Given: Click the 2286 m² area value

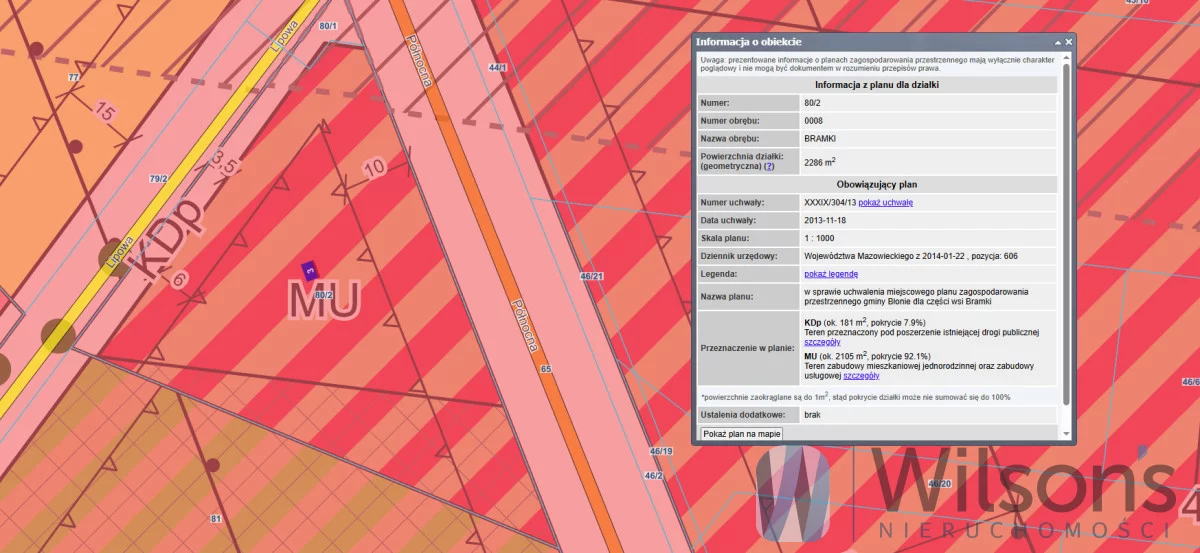Looking at the screenshot, I should [x=820, y=160].
